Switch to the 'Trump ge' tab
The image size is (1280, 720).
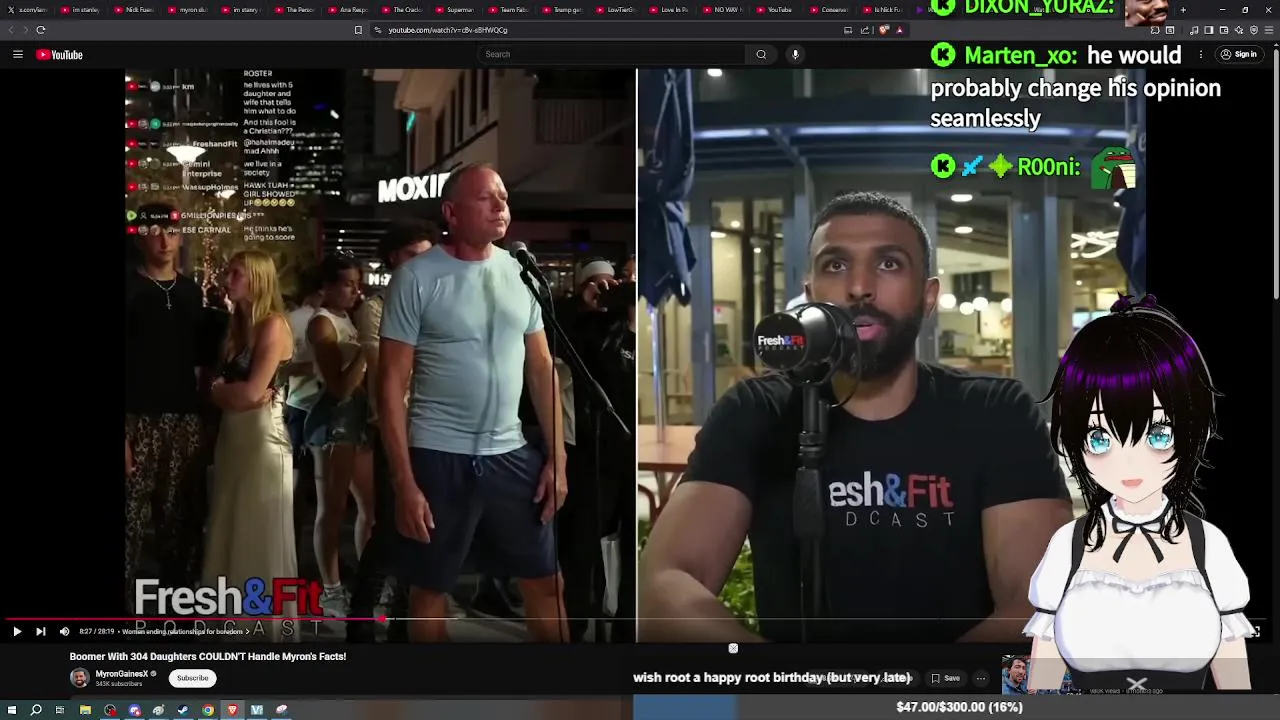pos(560,10)
